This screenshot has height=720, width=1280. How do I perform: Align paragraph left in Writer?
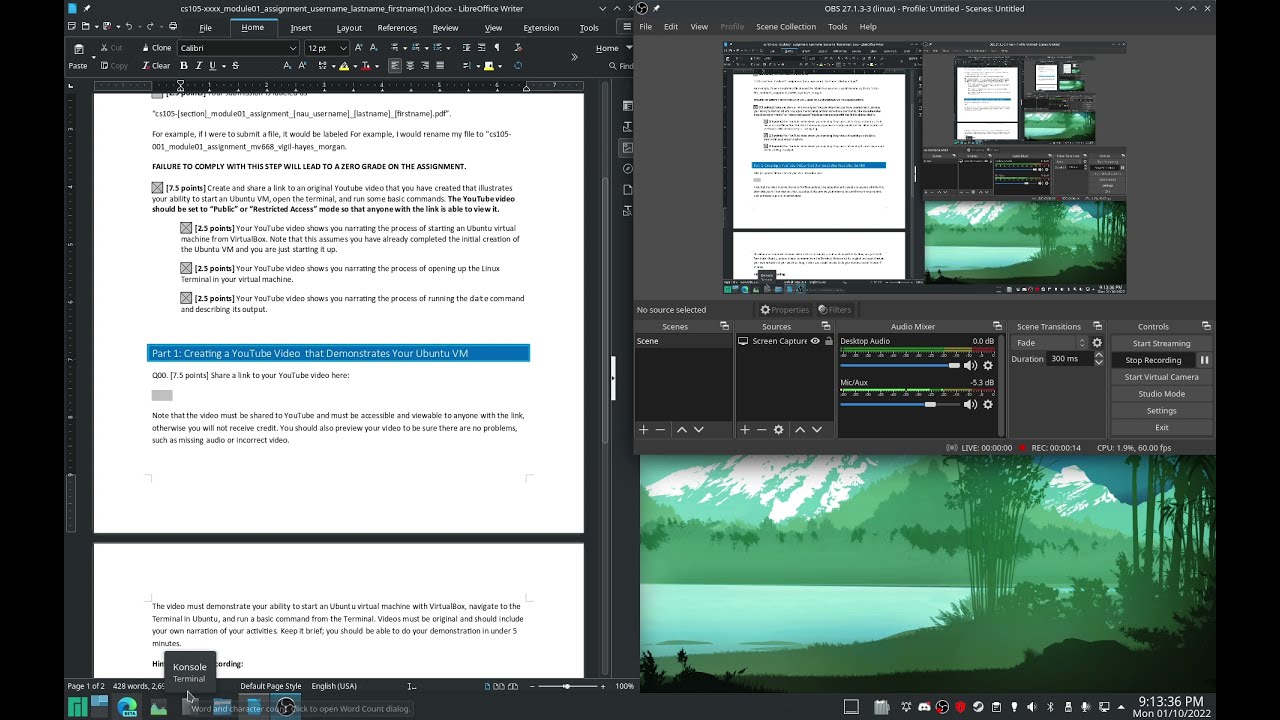pyautogui.click(x=395, y=66)
